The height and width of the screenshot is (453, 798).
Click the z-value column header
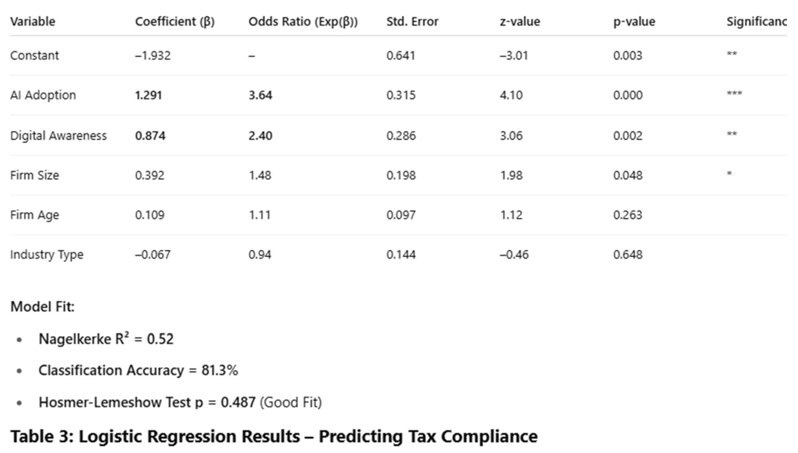click(x=519, y=22)
